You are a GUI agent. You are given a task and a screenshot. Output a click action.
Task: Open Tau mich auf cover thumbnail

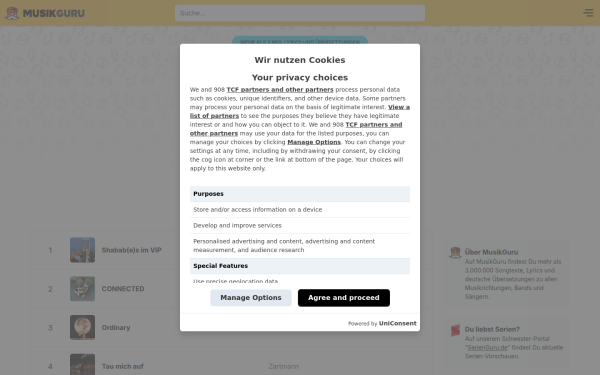pyautogui.click(x=82, y=364)
